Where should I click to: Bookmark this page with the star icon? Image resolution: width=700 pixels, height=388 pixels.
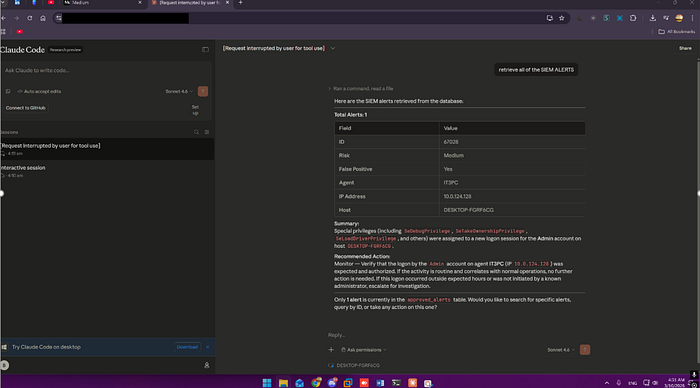562,18
